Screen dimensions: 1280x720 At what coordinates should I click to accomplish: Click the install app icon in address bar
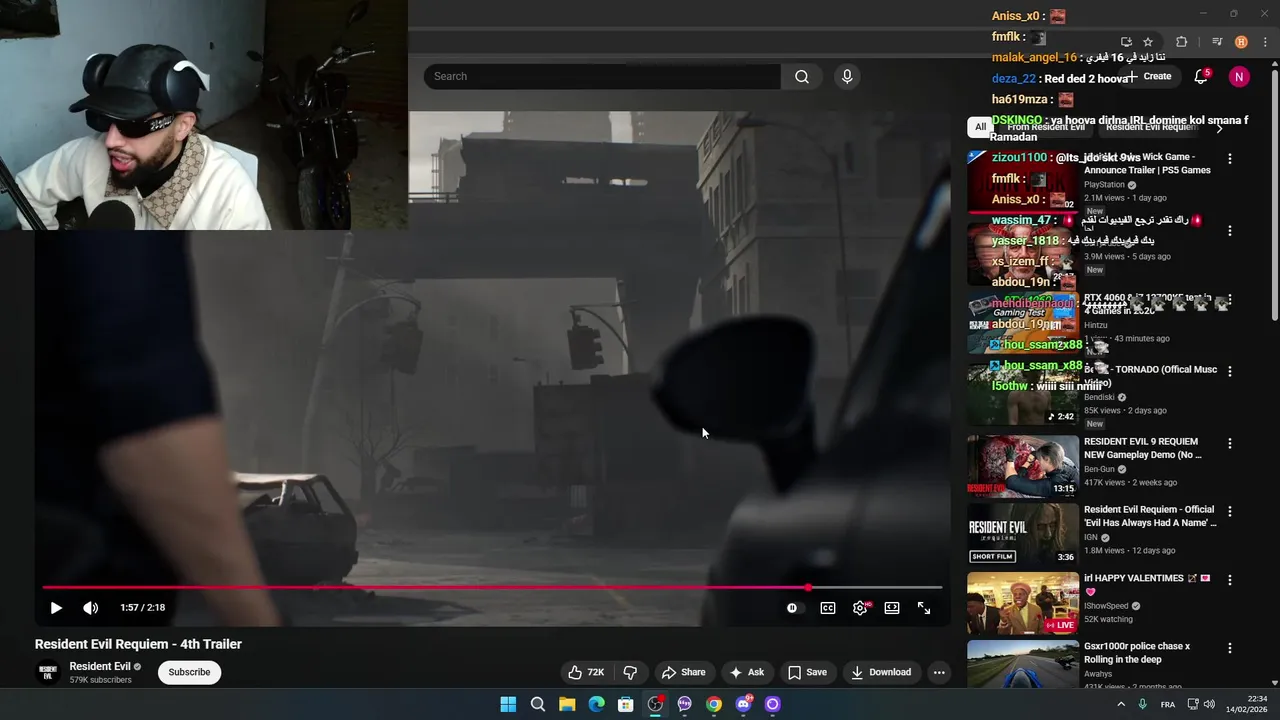tap(1126, 42)
